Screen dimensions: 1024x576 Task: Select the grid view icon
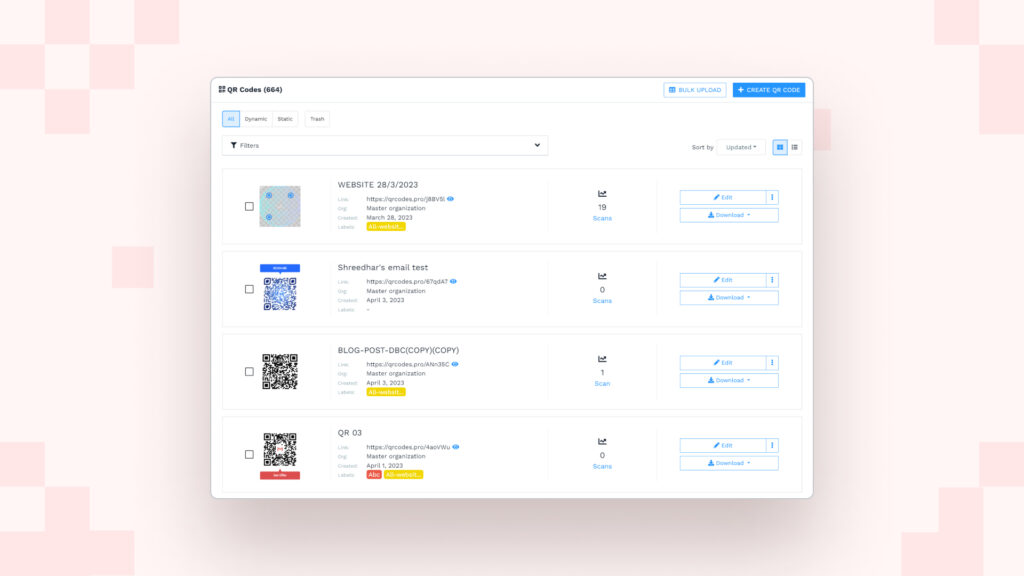(779, 146)
